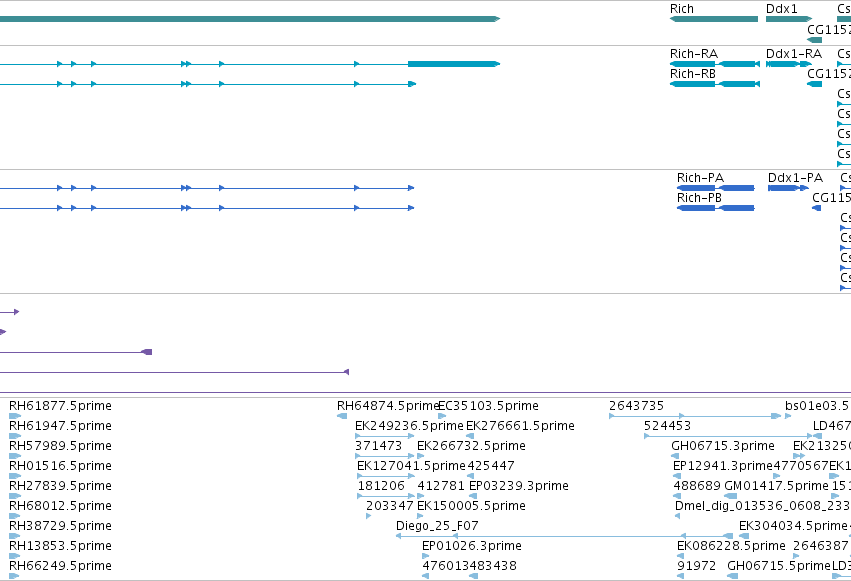Click EK127041.5prime label
The width and height of the screenshot is (851, 581).
point(411,466)
